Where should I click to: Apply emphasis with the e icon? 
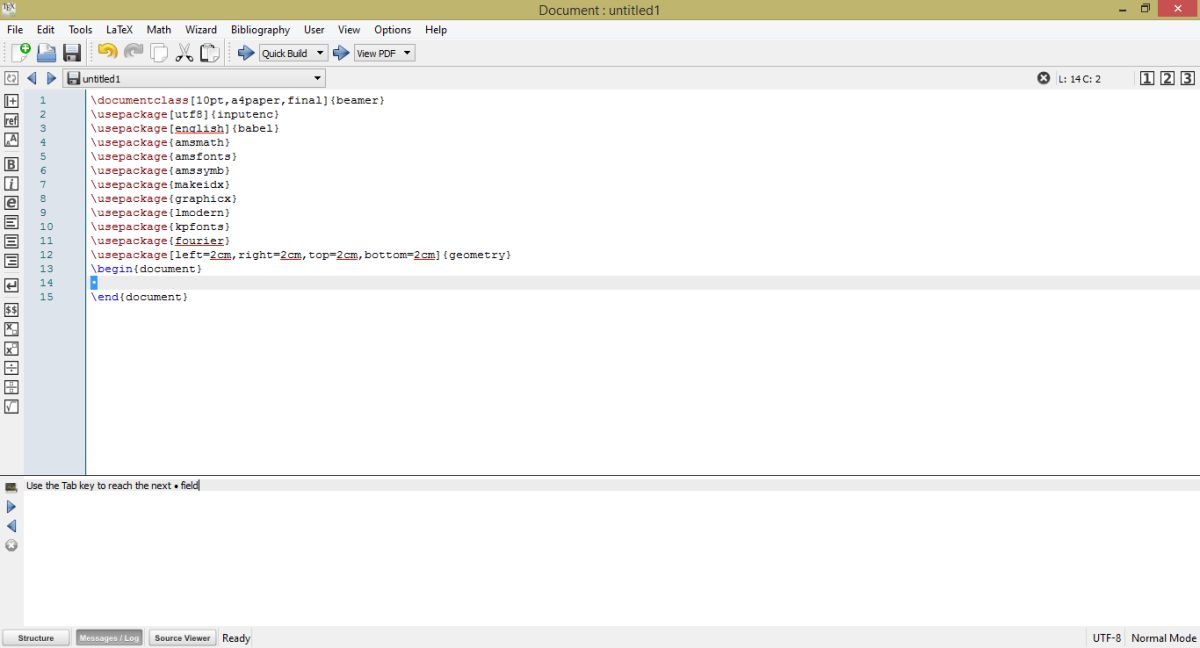[12, 202]
